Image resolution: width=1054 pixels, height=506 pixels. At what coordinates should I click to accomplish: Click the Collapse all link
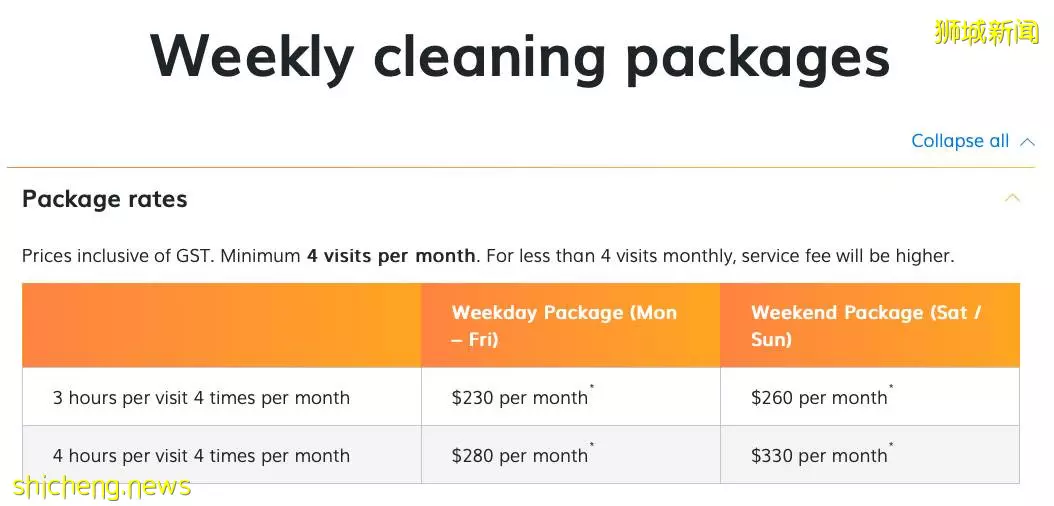point(960,141)
